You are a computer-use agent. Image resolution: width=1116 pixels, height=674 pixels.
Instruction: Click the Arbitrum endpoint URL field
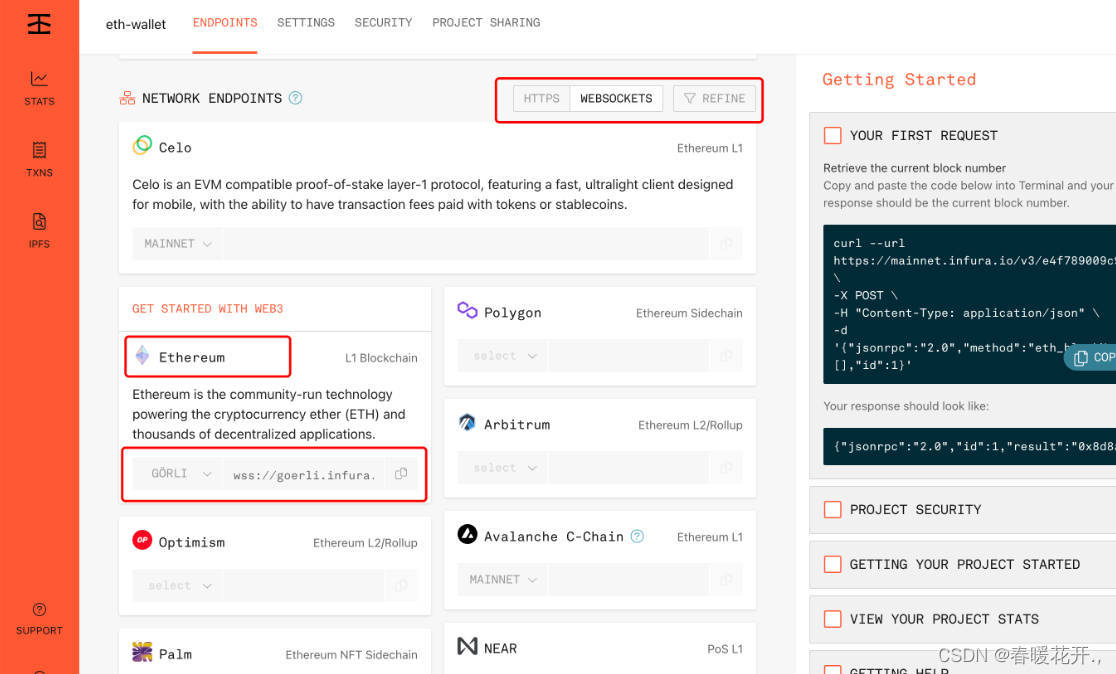pos(629,468)
